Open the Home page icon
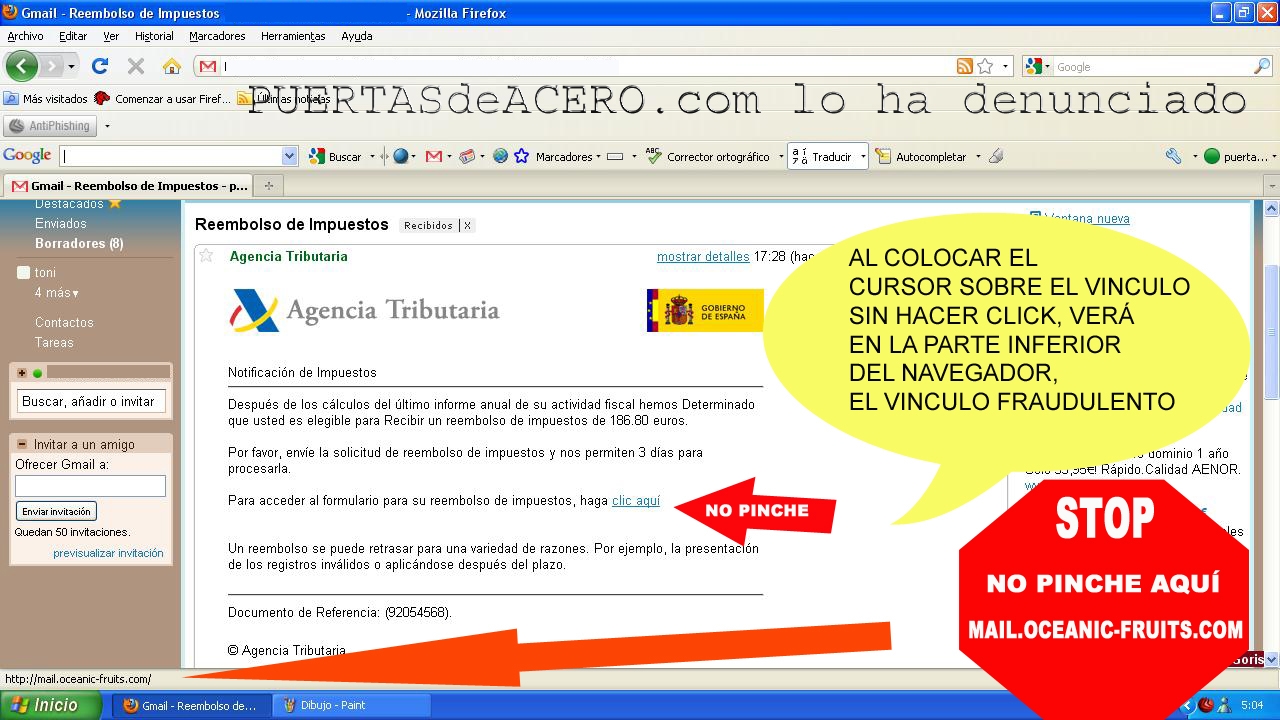 point(172,66)
